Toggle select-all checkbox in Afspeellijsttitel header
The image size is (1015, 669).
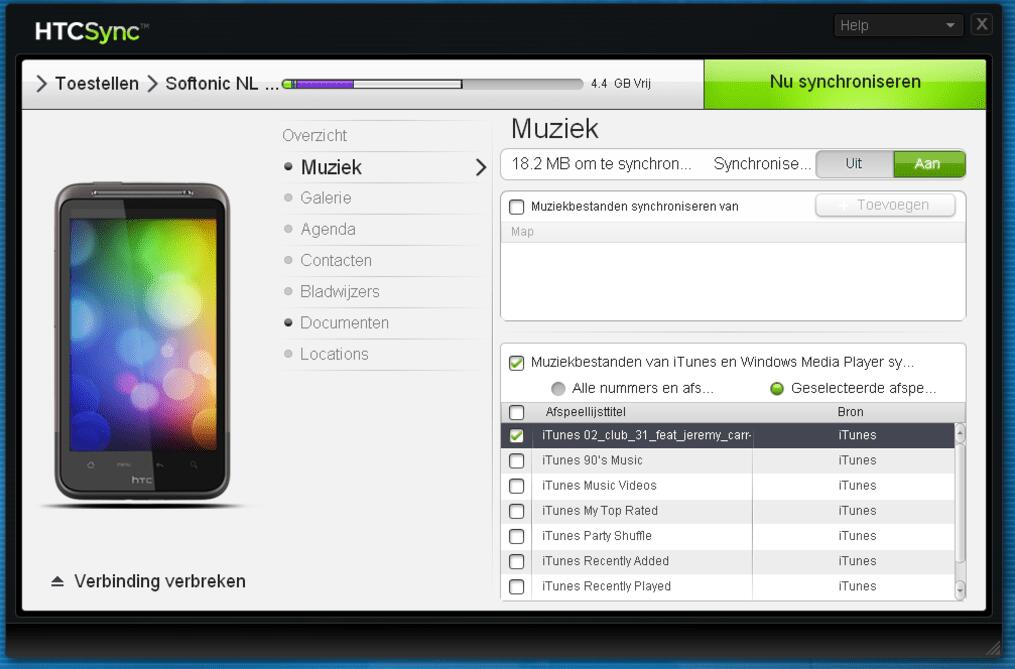(516, 413)
